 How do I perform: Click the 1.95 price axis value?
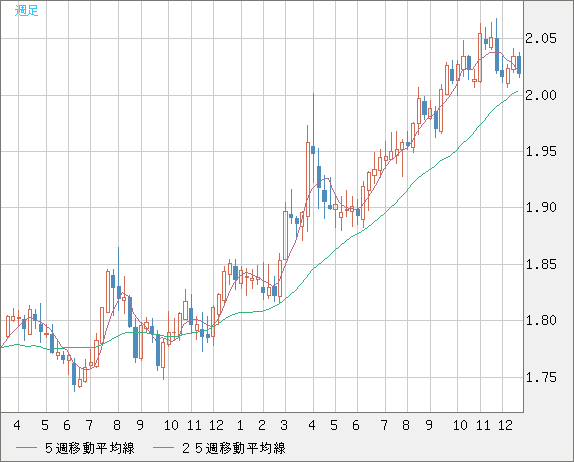[541, 151]
